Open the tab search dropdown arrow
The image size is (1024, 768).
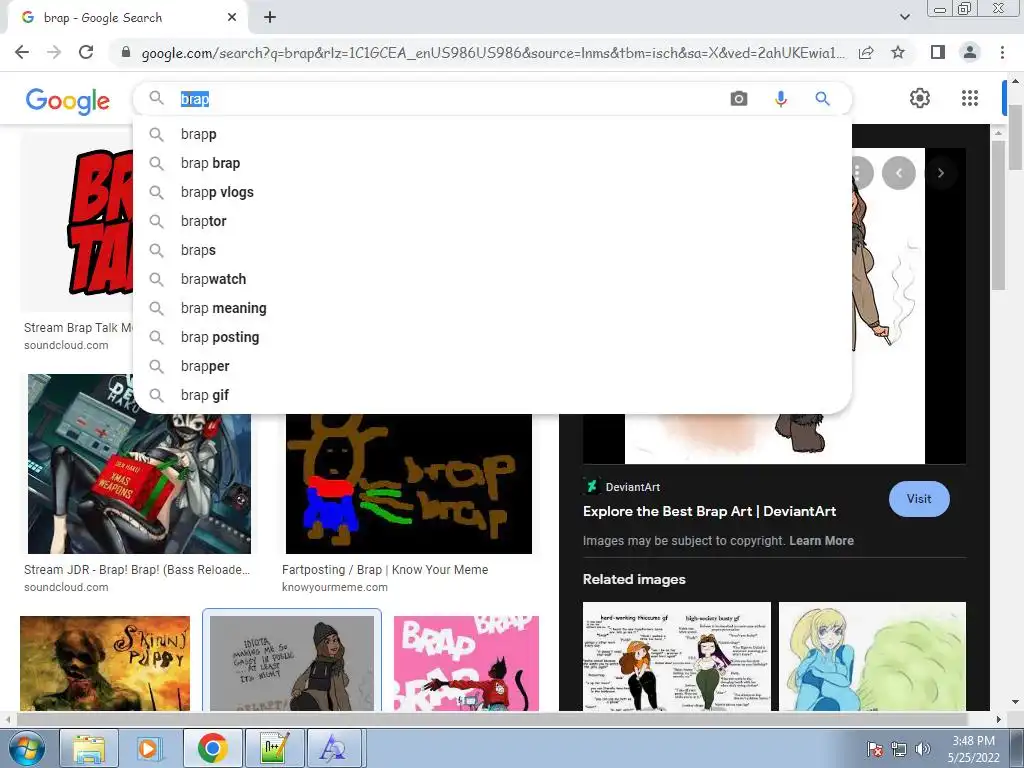tap(904, 17)
